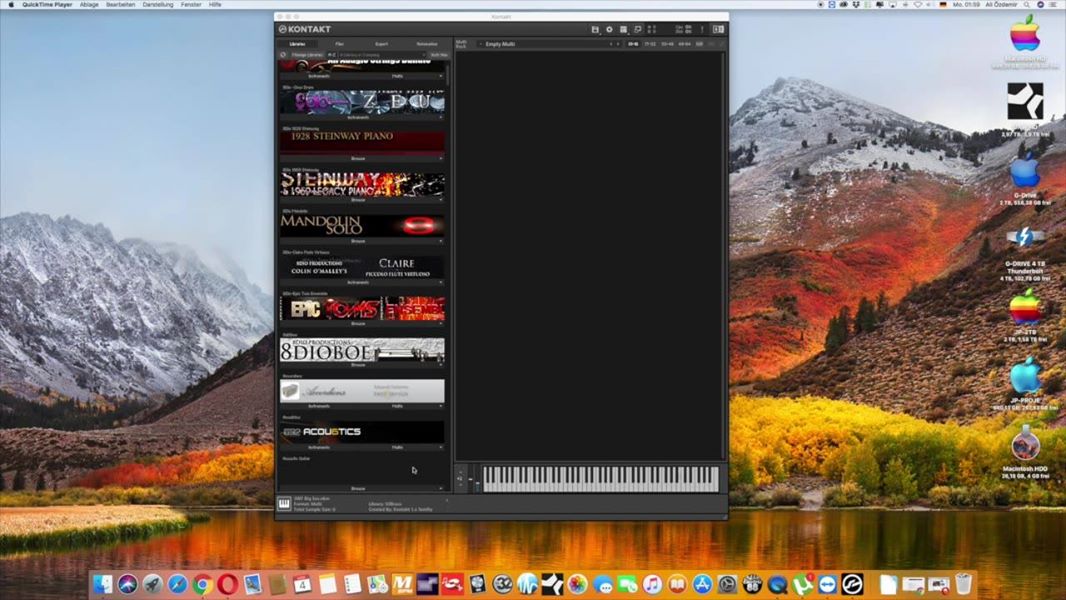Select rack page 33-48
Image resolution: width=1066 pixels, height=600 pixels.
pos(667,43)
